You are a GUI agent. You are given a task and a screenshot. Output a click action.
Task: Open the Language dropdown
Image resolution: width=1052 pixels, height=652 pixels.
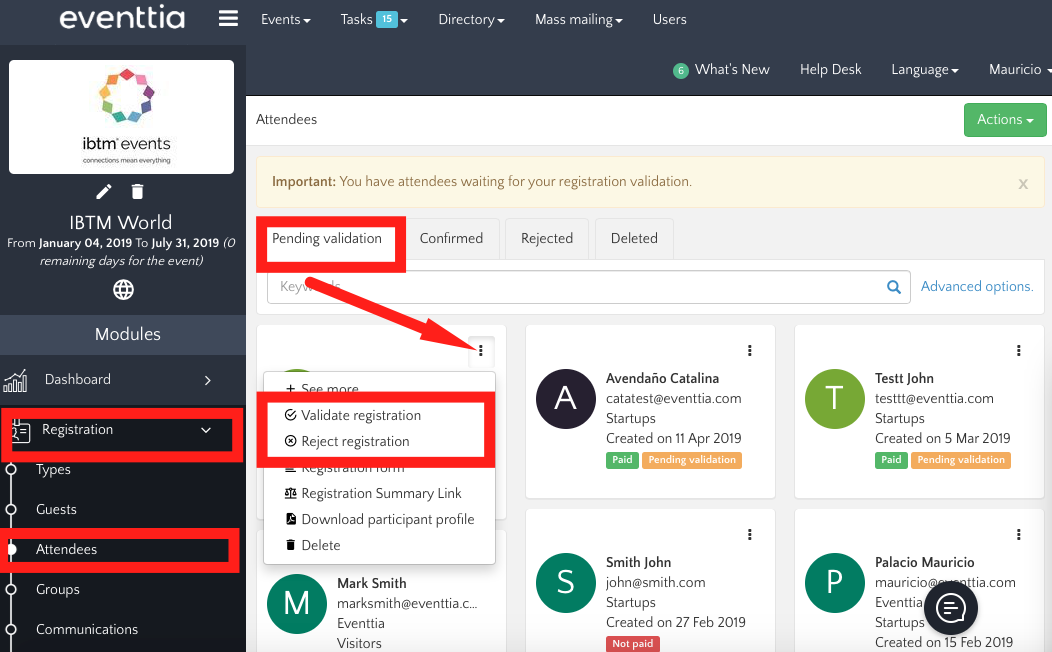pyautogui.click(x=924, y=70)
